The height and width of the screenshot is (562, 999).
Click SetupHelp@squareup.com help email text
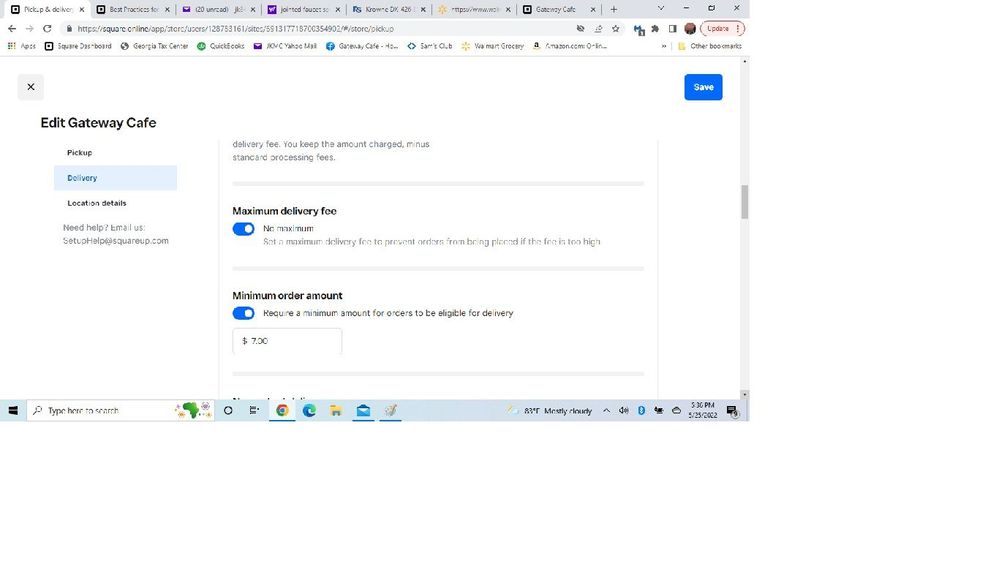116,241
